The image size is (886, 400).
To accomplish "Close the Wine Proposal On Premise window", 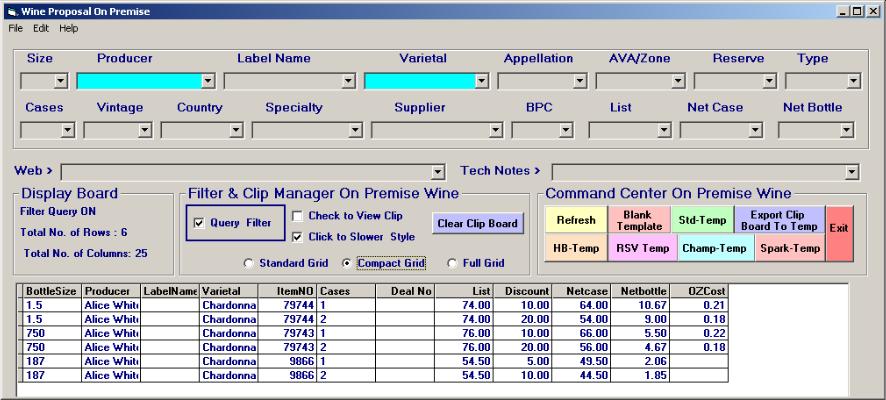I will point(872,11).
